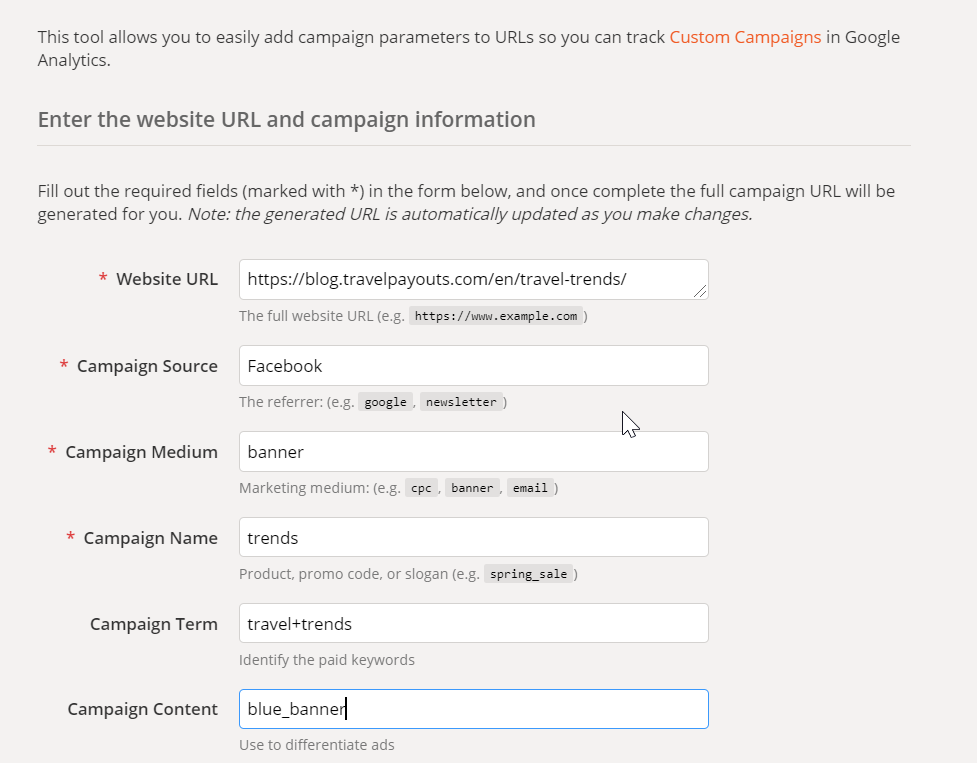Click the Website URL field label
The width and height of the screenshot is (977, 763).
[166, 280]
